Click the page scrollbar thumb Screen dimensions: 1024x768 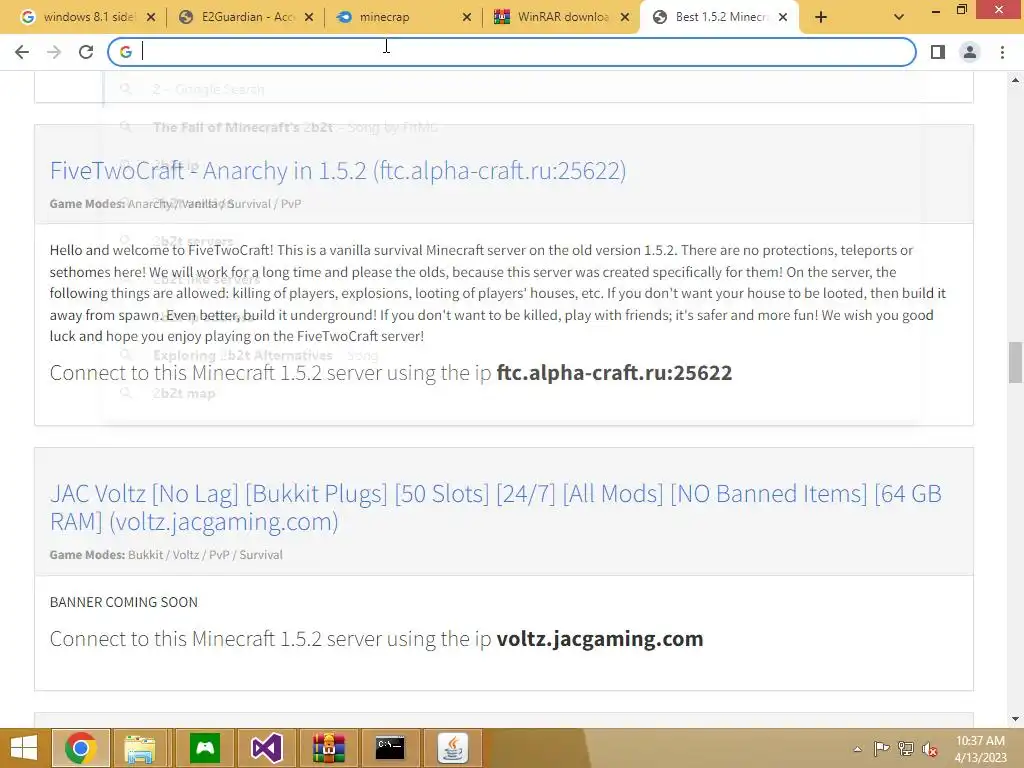(x=1015, y=362)
